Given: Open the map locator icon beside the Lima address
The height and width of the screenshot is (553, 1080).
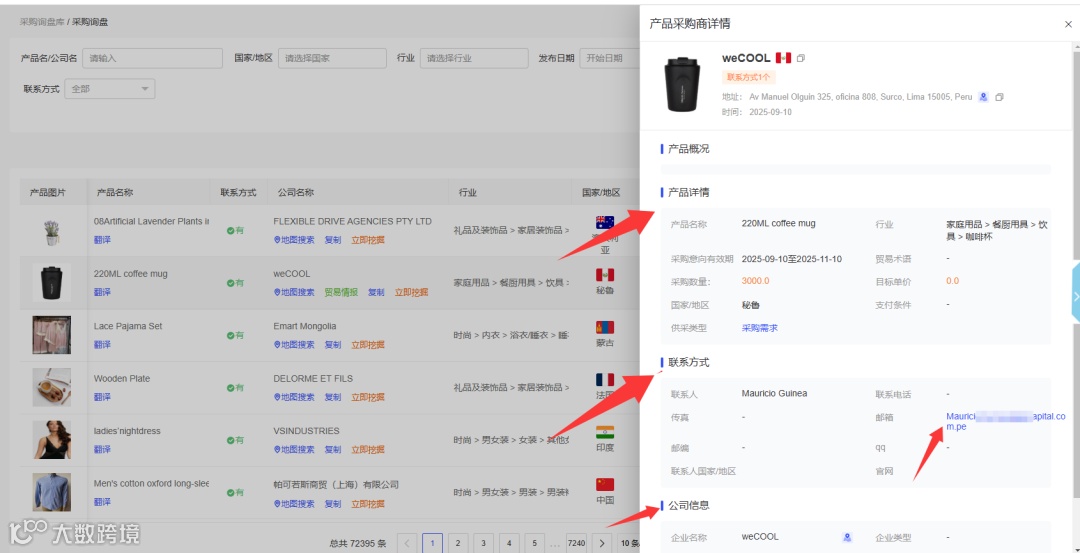Looking at the screenshot, I should [x=984, y=97].
